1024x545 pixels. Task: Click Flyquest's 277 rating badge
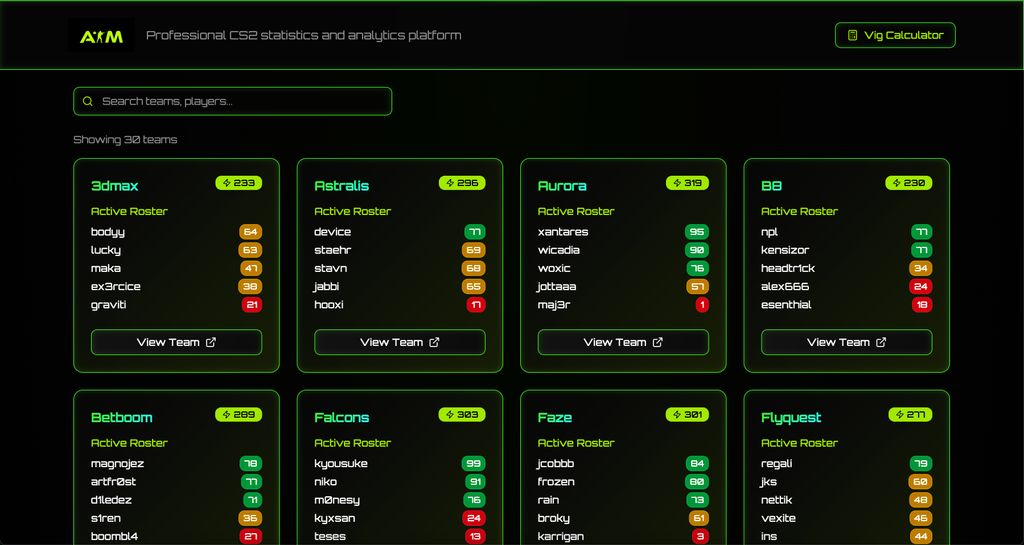click(909, 414)
